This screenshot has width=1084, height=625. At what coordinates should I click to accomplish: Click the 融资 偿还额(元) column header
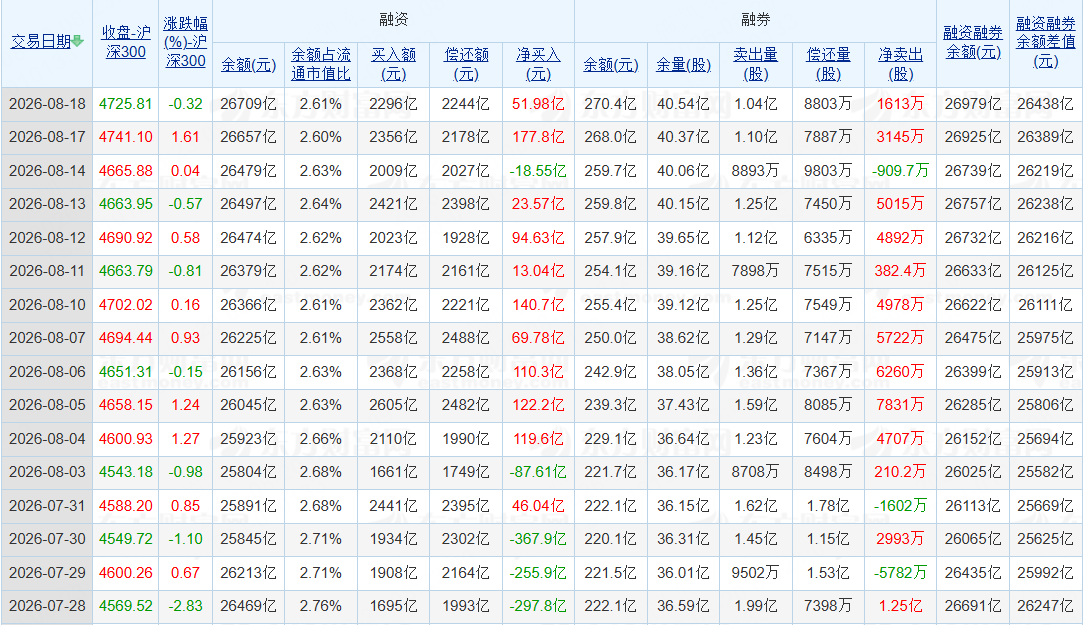[466, 64]
